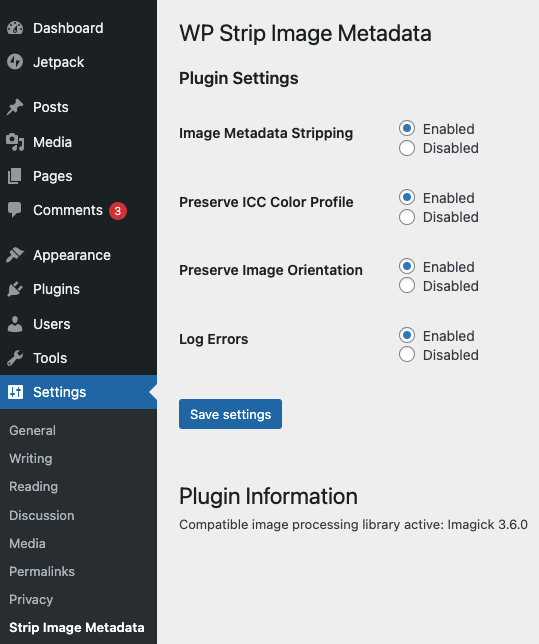The image size is (539, 644).
Task: Open the Posts menu item
Action: pyautogui.click(x=51, y=107)
